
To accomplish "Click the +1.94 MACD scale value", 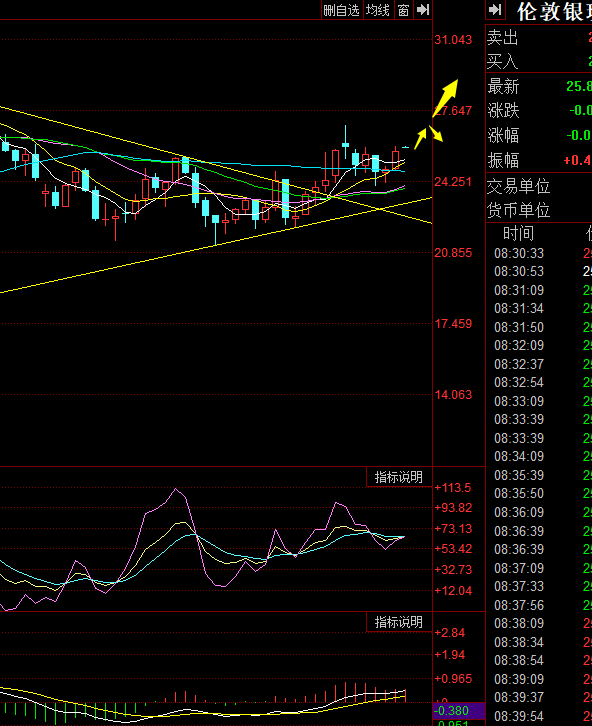I will pyautogui.click(x=449, y=655).
